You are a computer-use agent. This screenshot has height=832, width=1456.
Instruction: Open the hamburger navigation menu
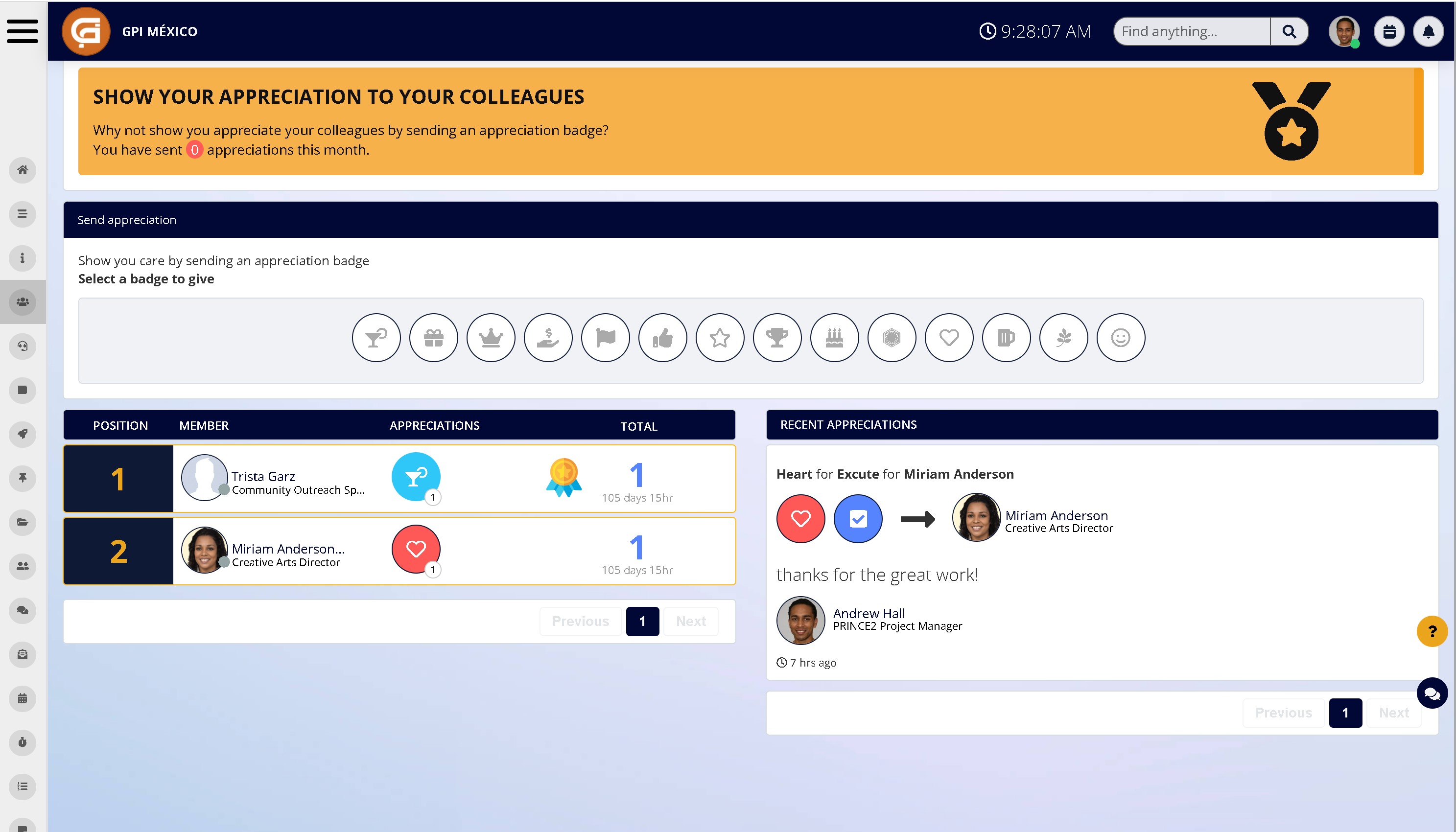tap(23, 31)
